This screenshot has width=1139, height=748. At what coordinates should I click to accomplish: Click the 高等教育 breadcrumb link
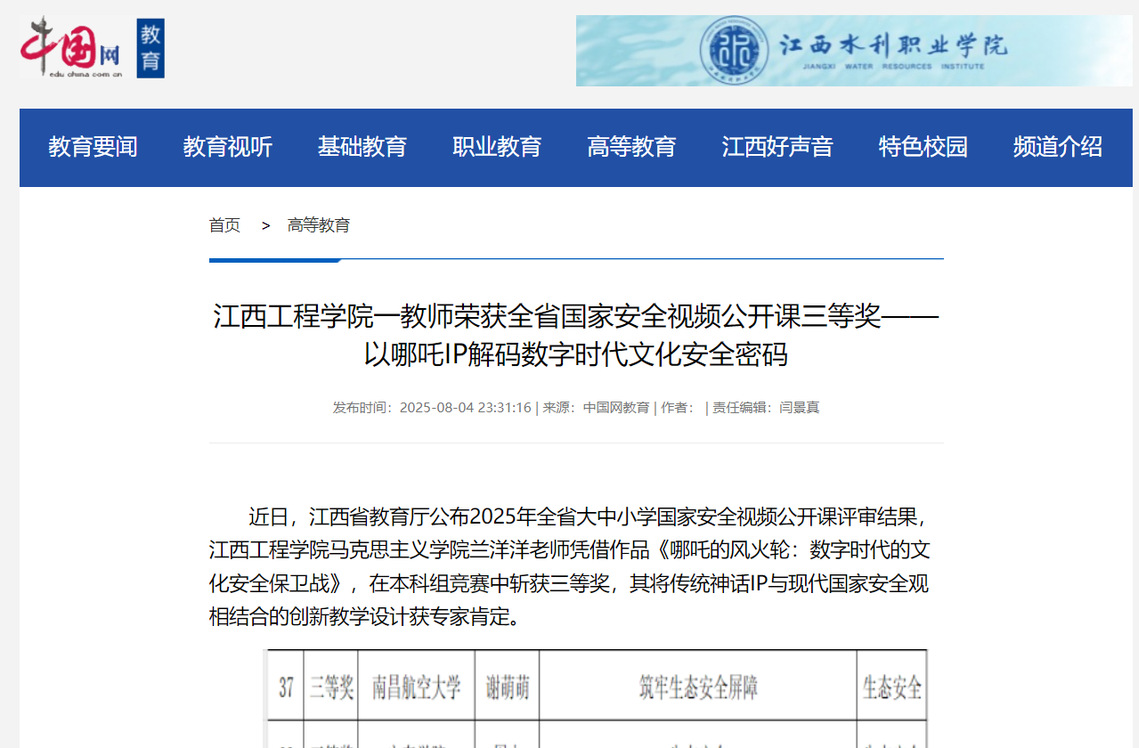tap(319, 225)
